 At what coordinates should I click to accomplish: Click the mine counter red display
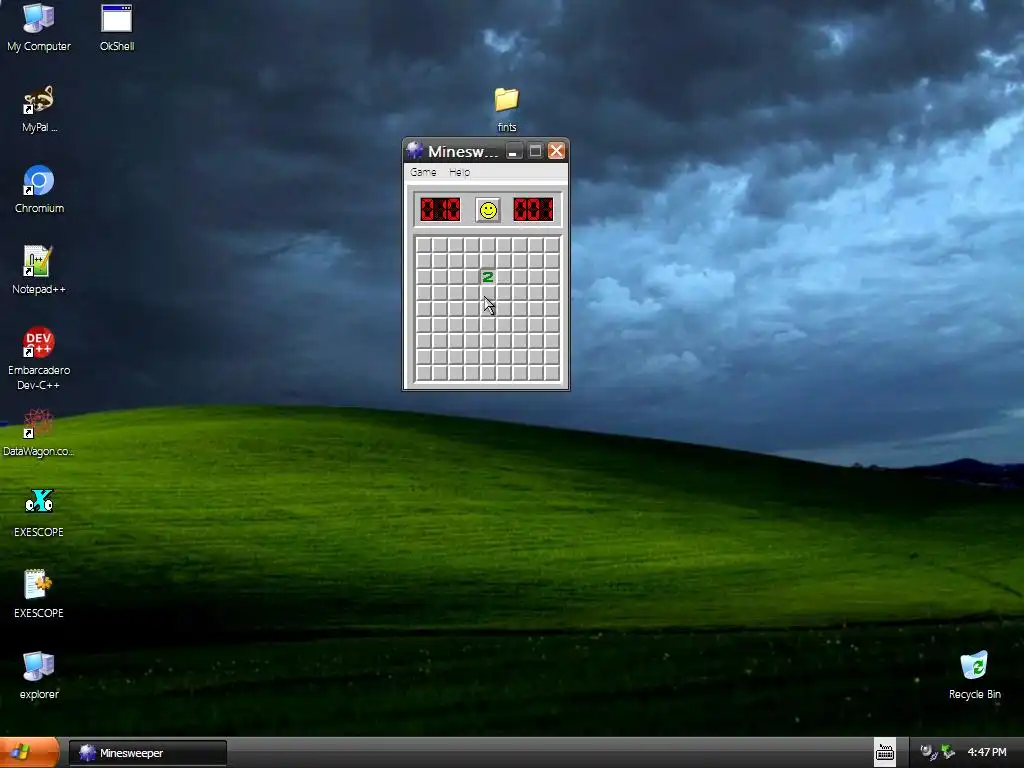(440, 210)
